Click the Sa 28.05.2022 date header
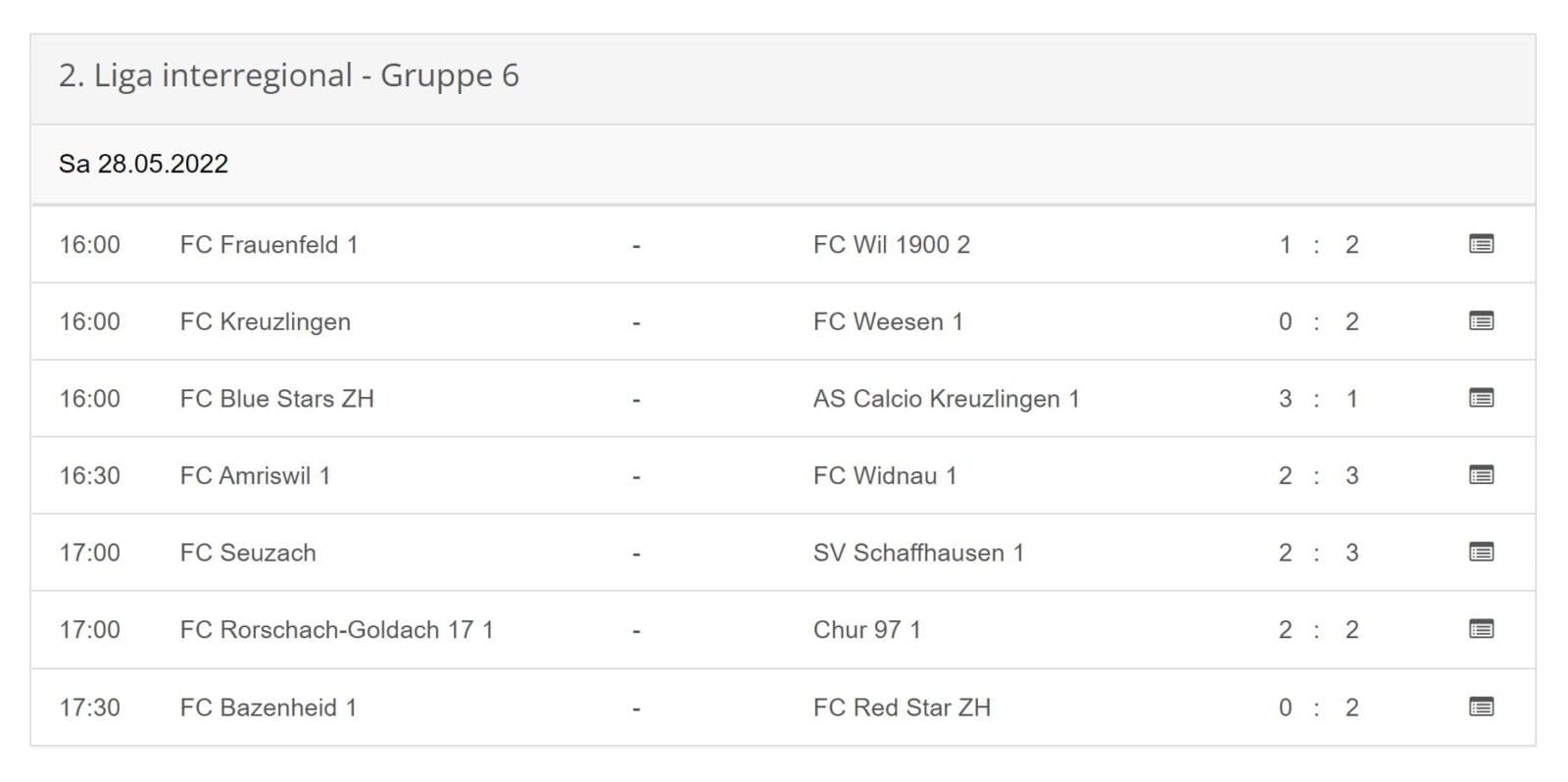1568x782 pixels. tap(143, 164)
